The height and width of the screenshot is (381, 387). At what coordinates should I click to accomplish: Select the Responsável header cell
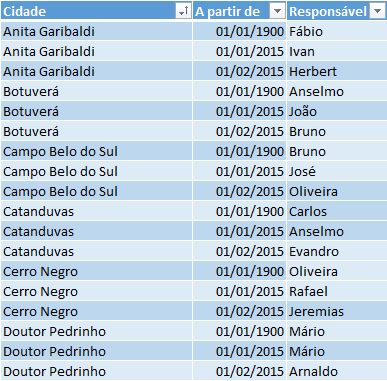[x=337, y=11]
